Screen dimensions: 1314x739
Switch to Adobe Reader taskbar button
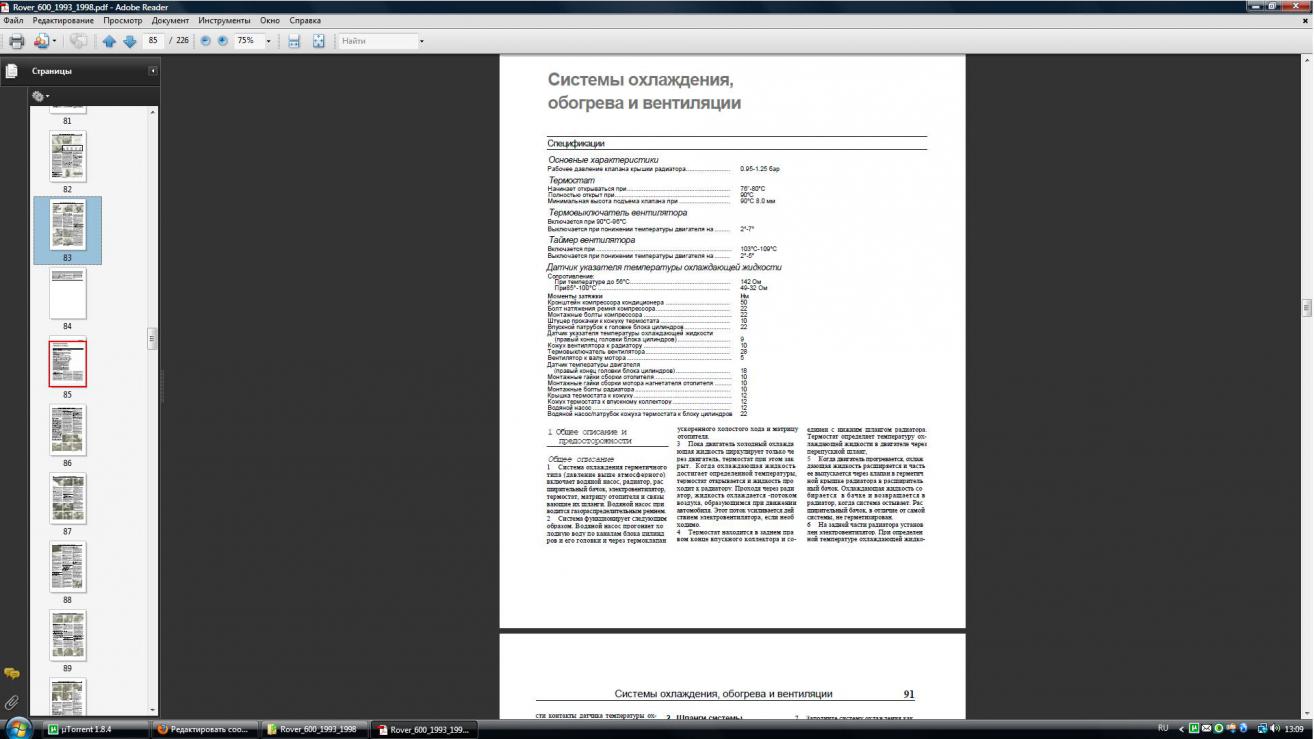425,729
